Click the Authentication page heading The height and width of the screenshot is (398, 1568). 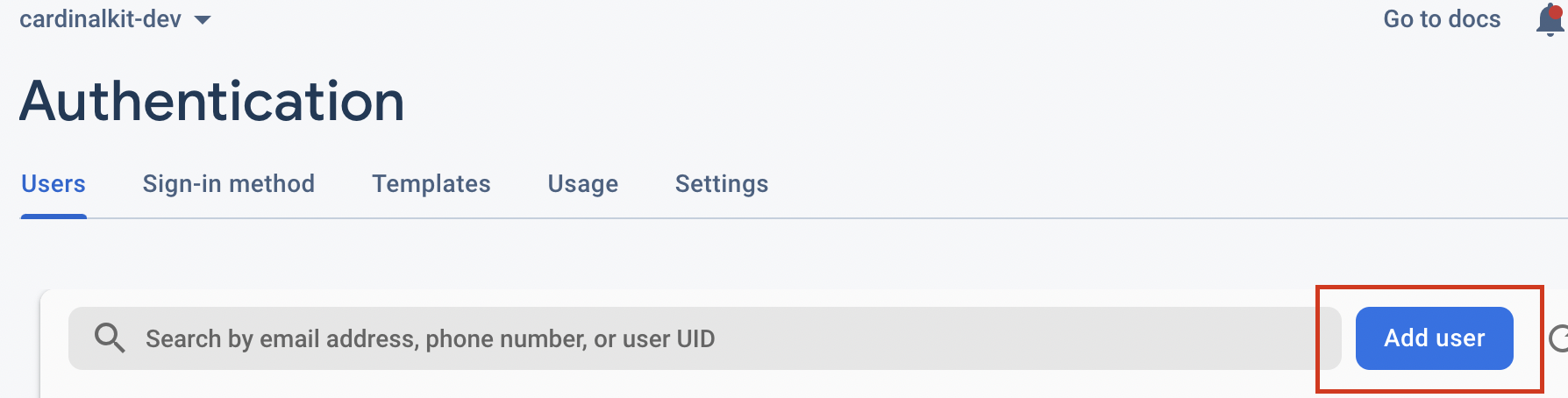tap(212, 102)
